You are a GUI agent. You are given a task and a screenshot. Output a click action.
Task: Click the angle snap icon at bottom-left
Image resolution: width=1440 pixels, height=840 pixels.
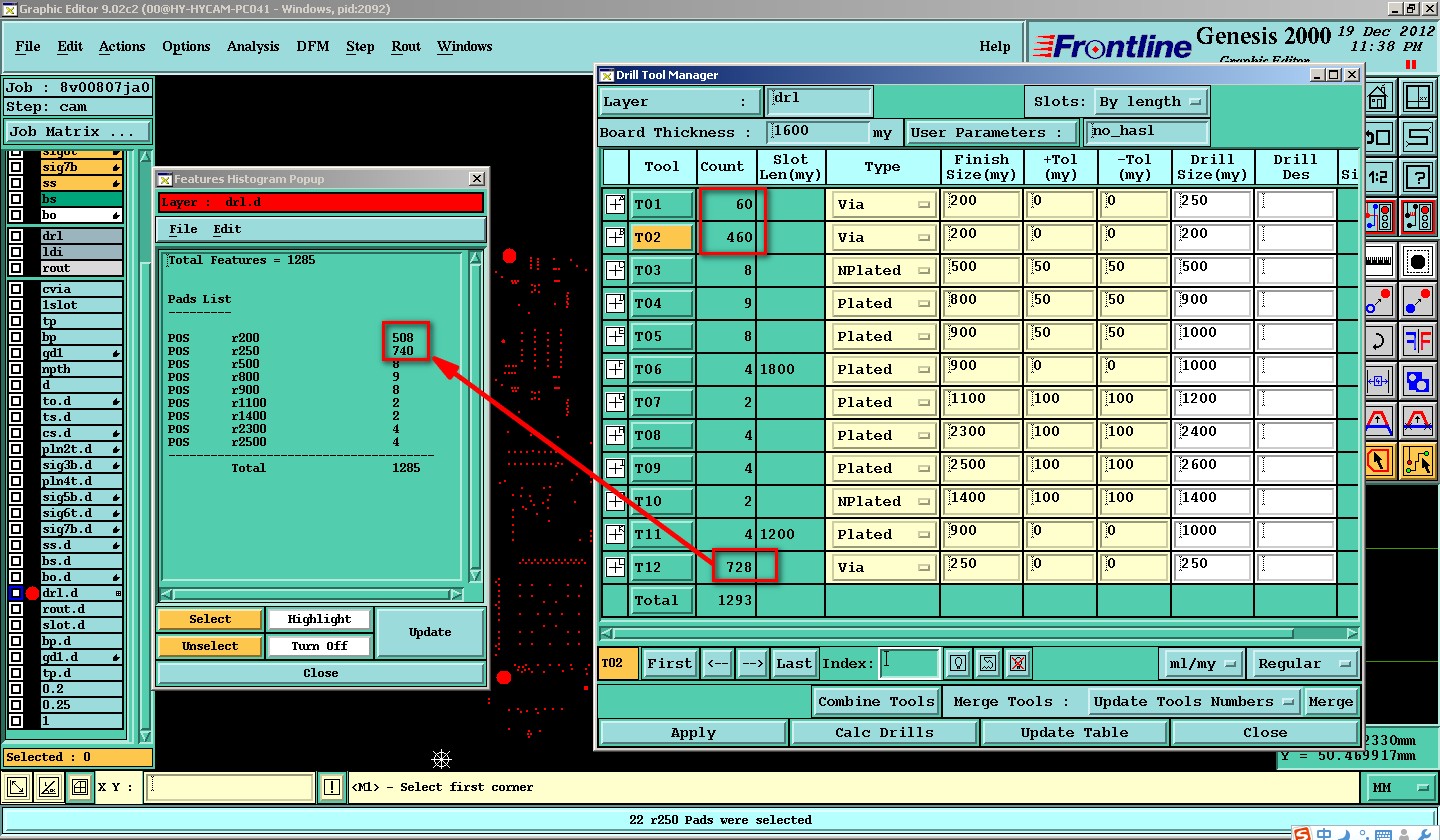[x=48, y=788]
